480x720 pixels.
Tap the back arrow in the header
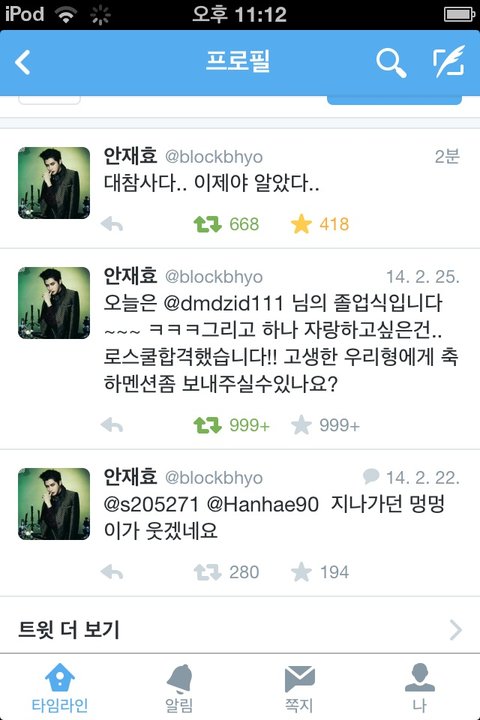click(x=23, y=62)
